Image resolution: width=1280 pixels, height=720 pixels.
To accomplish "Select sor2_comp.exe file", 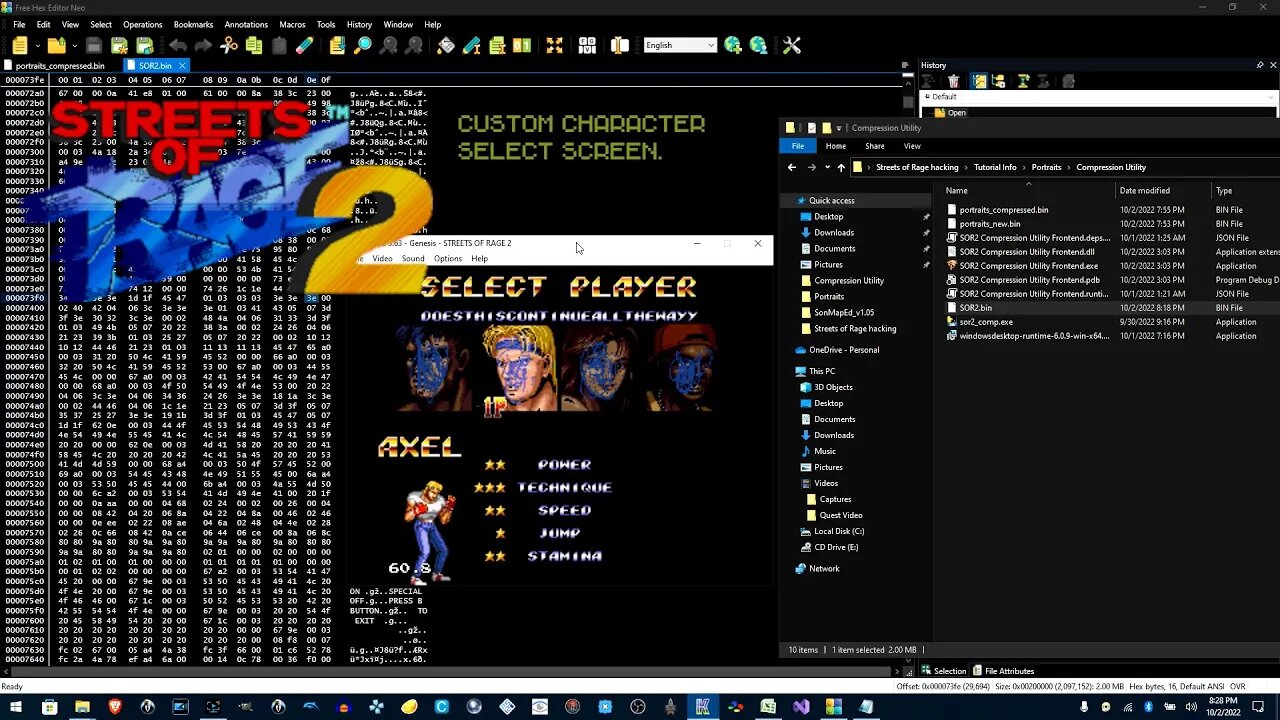I will pos(986,322).
